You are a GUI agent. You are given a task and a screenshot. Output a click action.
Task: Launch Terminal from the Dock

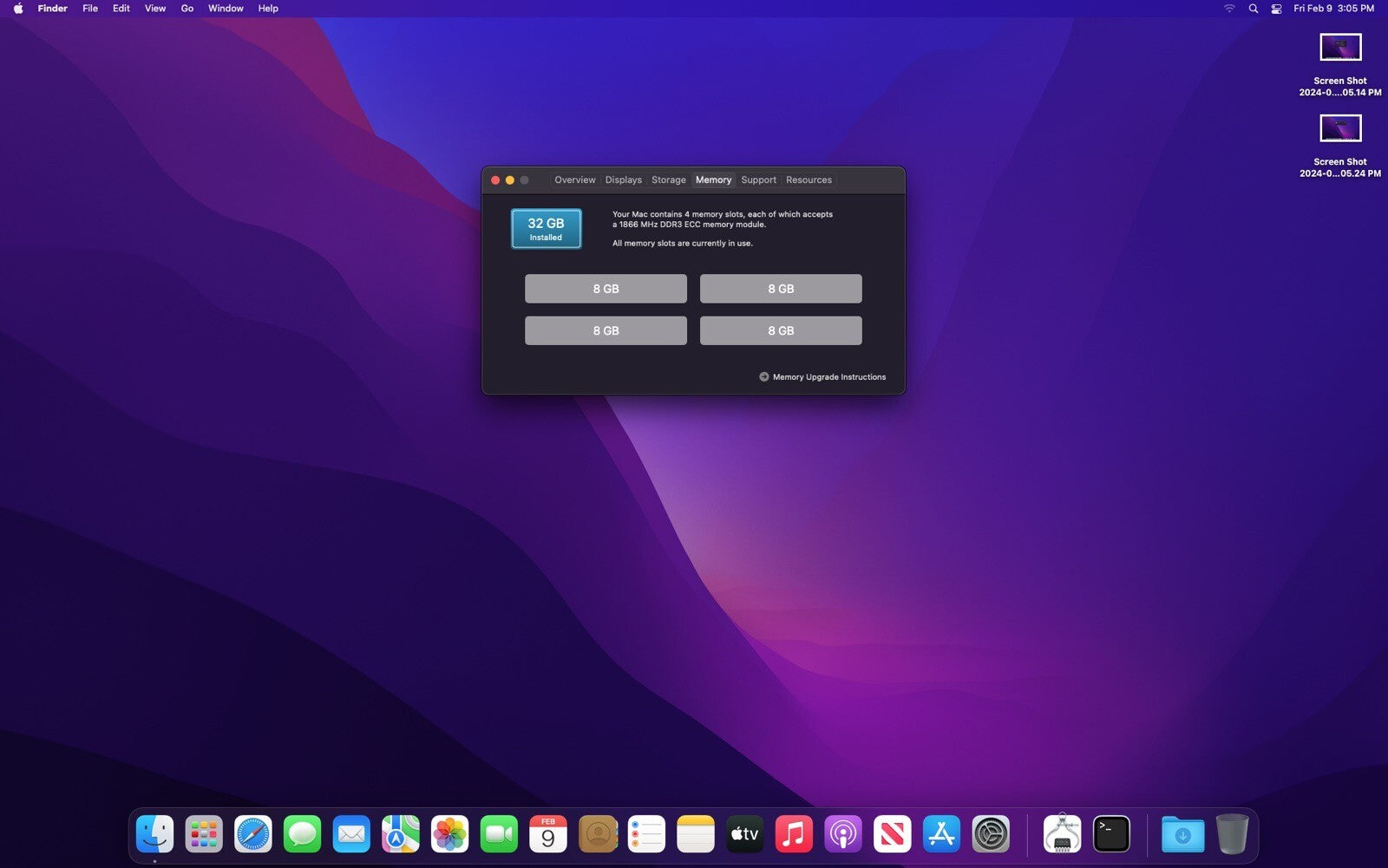pos(1111,834)
